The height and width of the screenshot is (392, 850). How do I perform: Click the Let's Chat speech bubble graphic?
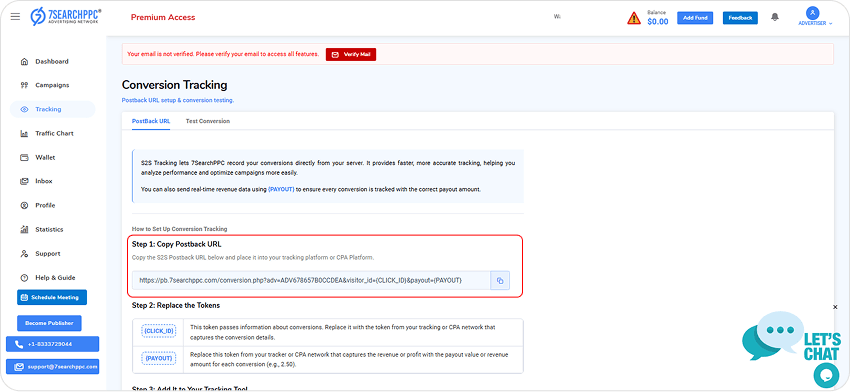click(773, 336)
